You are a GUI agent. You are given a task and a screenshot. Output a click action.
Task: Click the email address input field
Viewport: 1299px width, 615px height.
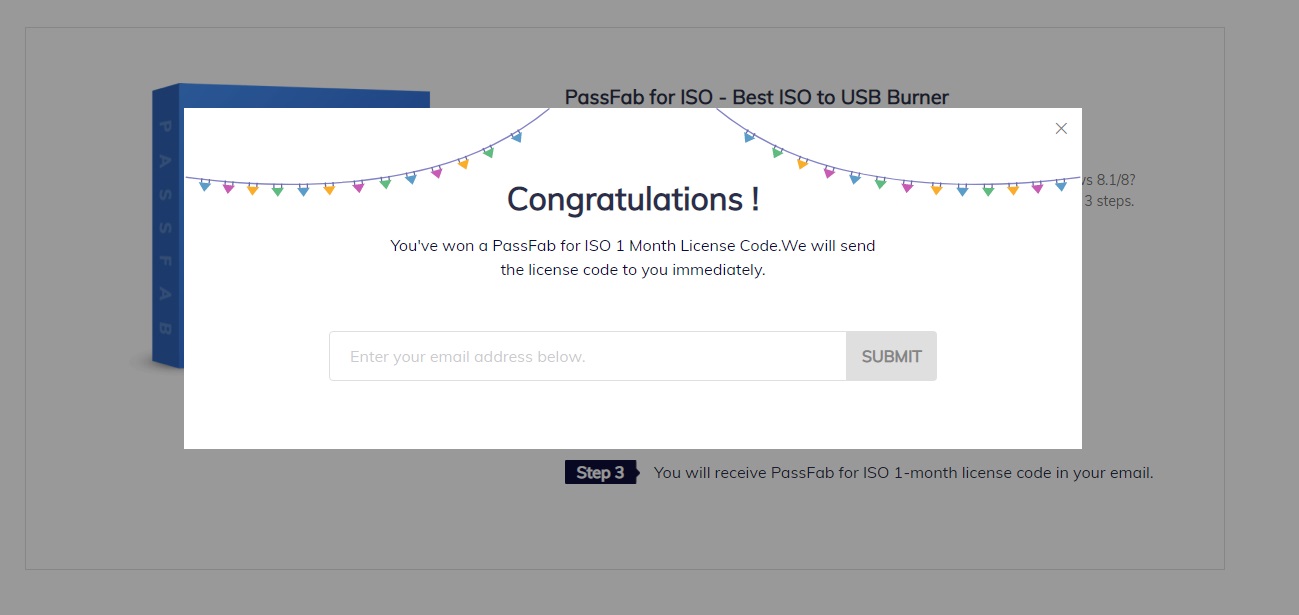click(x=588, y=356)
